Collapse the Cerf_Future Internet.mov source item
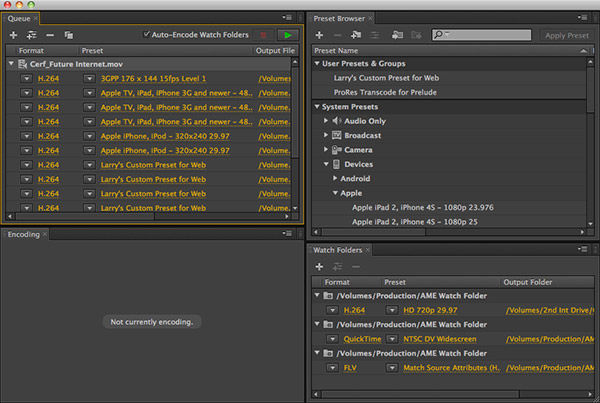This screenshot has height=403, width=600. [x=11, y=64]
